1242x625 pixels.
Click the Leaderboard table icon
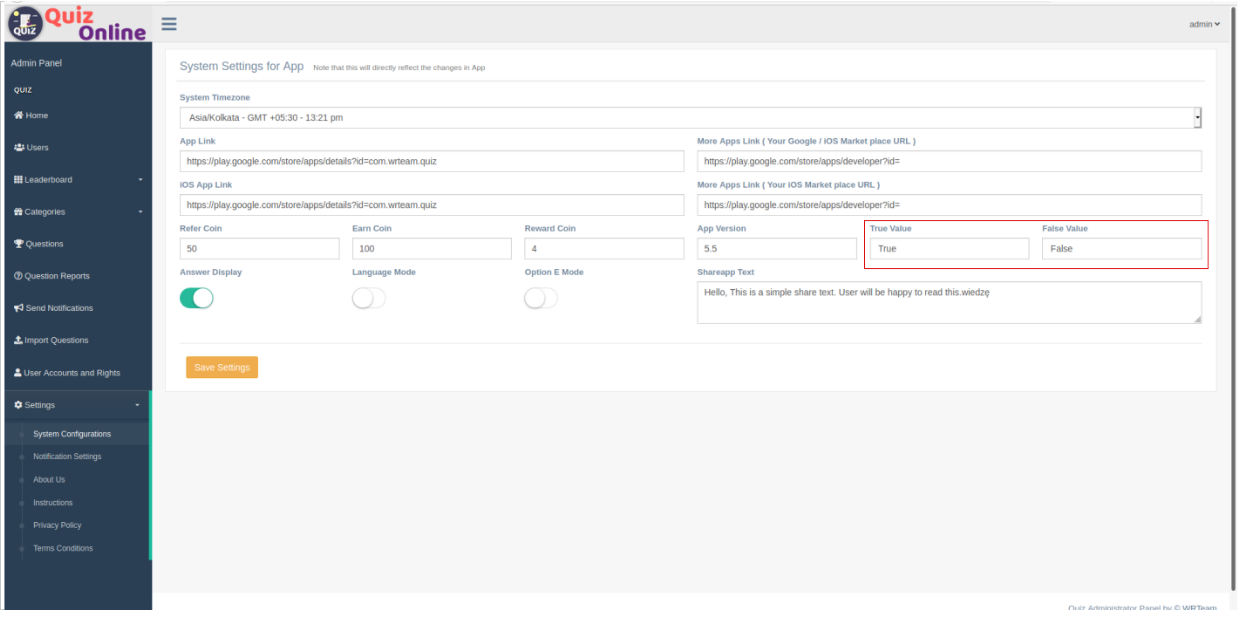point(18,179)
